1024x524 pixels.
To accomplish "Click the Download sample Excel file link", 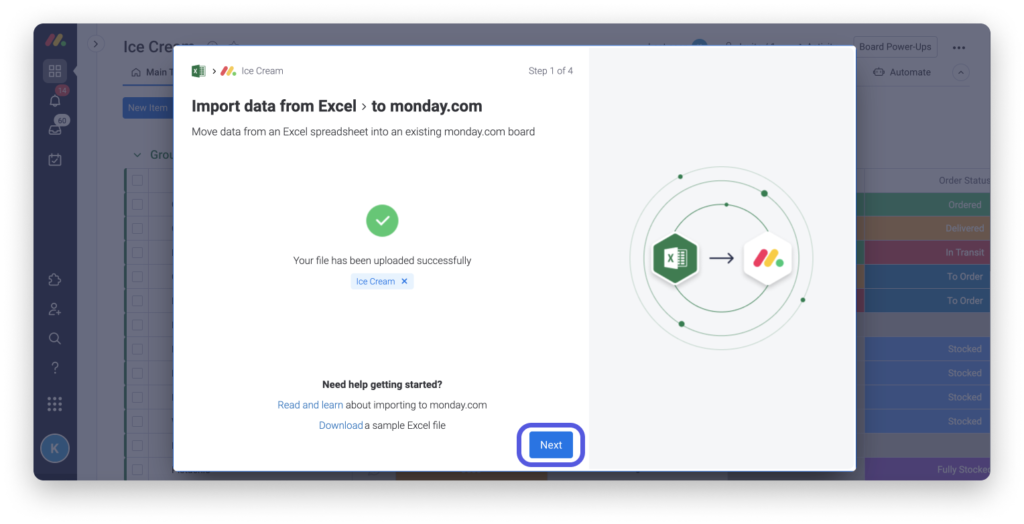I will click(340, 425).
